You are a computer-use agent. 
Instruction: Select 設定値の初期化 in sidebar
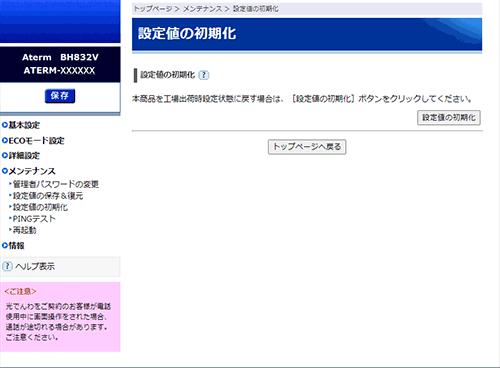[x=40, y=207]
